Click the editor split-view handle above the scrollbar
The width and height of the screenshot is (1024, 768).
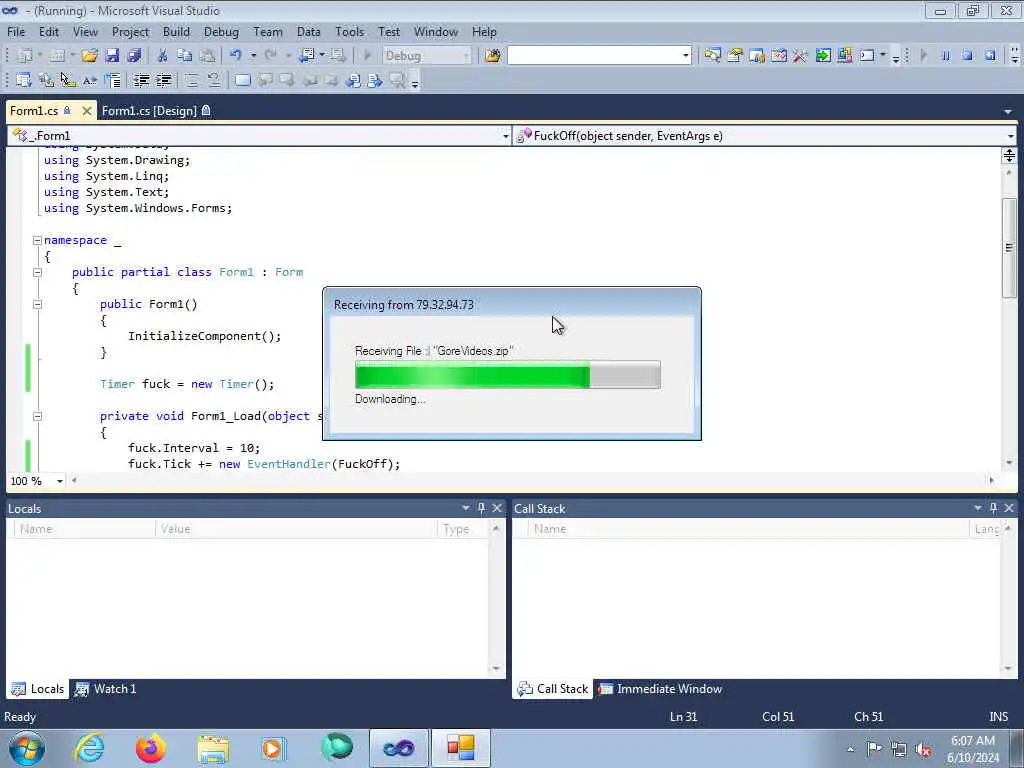(x=1009, y=155)
